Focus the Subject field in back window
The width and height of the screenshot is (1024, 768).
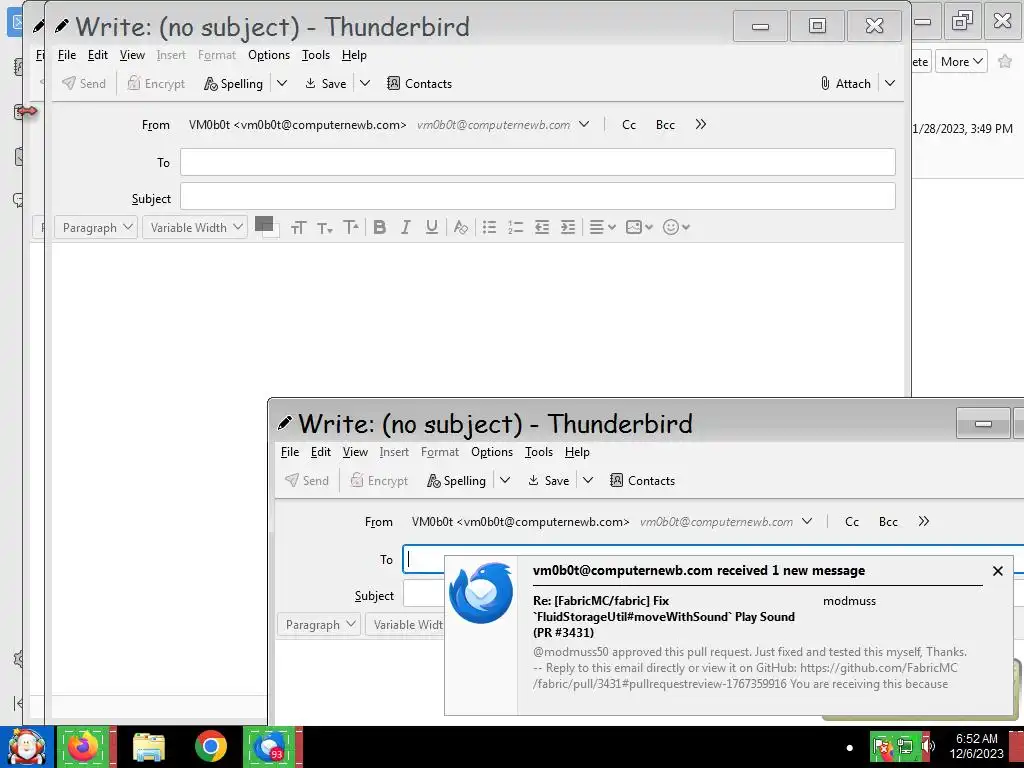[x=537, y=196]
